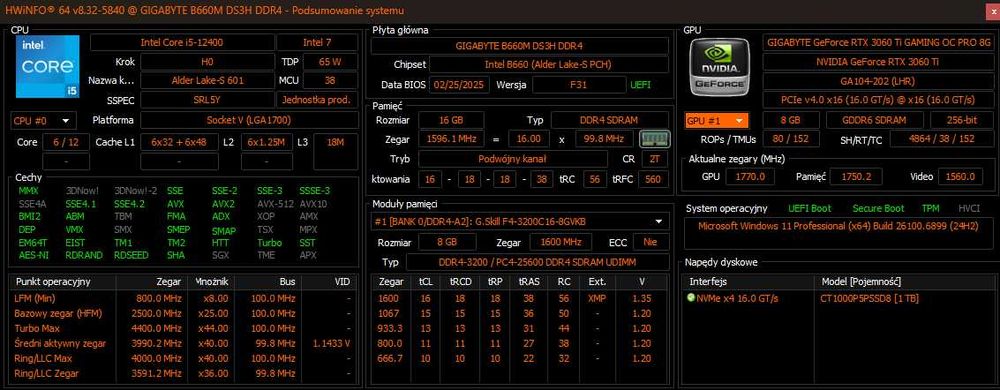The width and height of the screenshot is (1000, 390).
Task: Click the ECC value Nie
Action: pyautogui.click(x=650, y=243)
